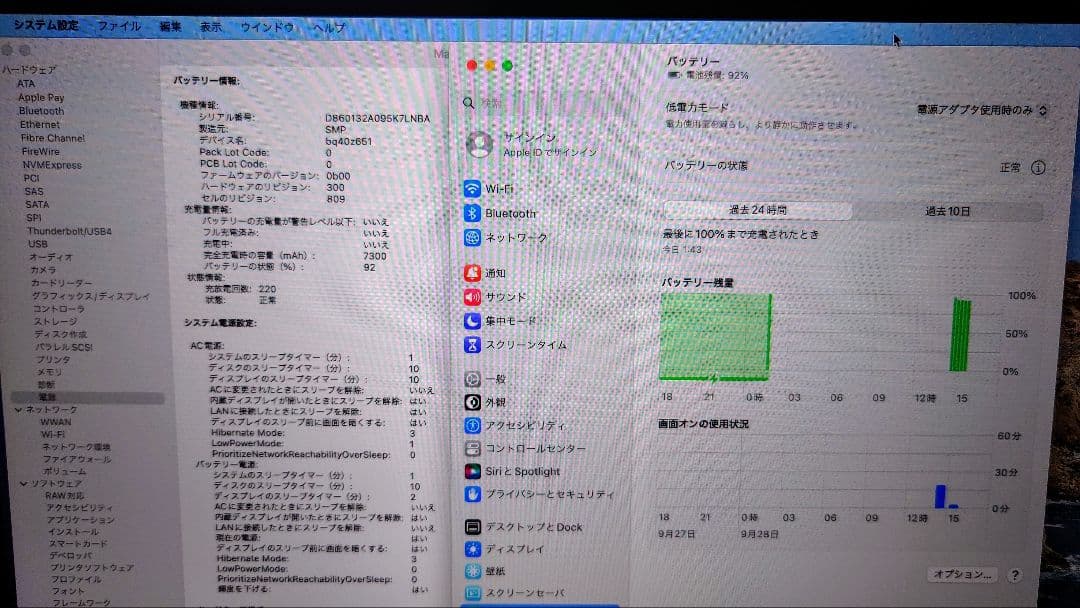The width and height of the screenshot is (1080, 608).
Task: Open サウンド sound settings
Action: tap(505, 296)
